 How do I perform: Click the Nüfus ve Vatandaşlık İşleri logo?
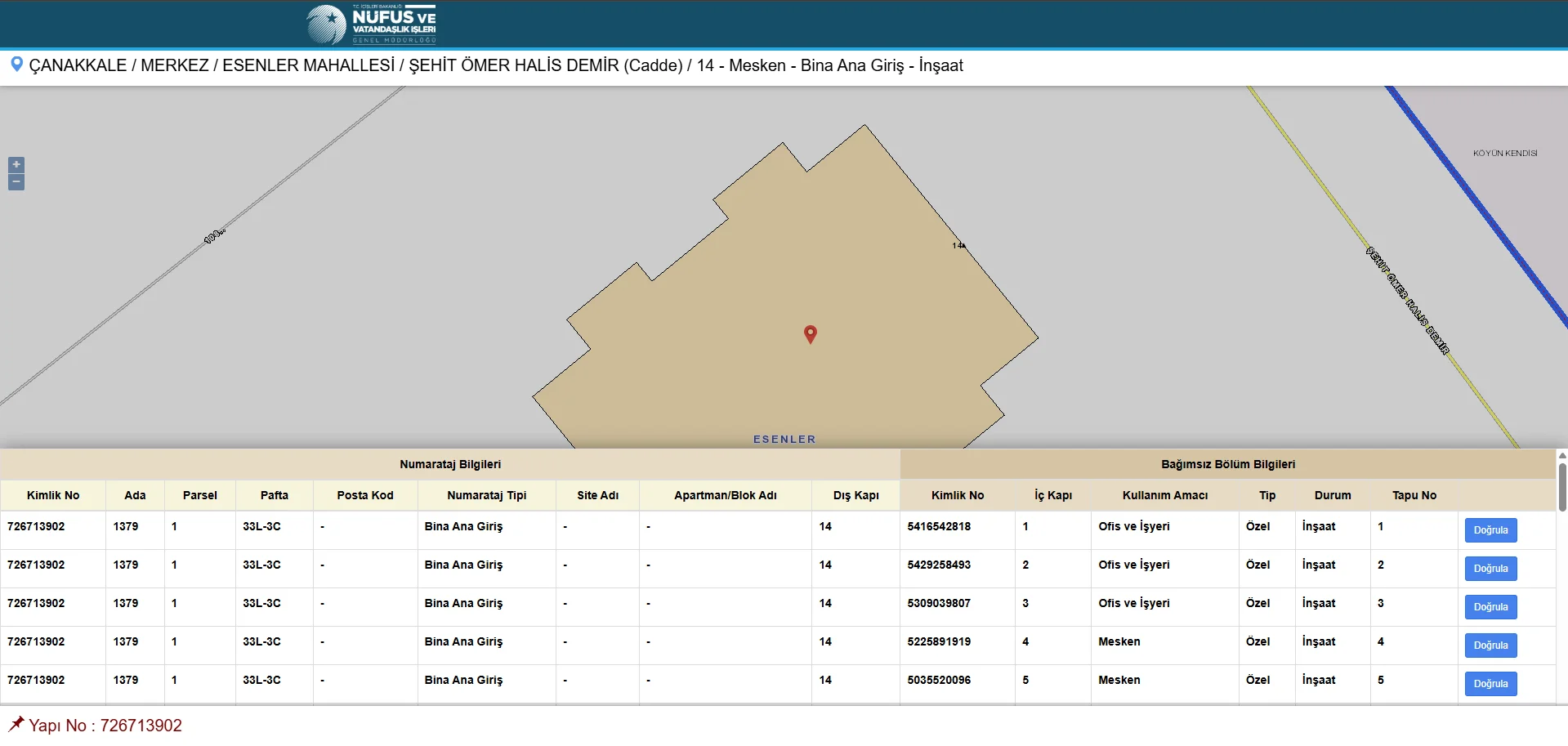[x=372, y=24]
